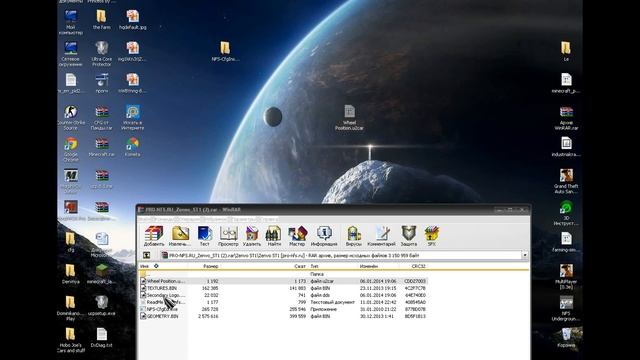640x360 pixels.
Task: Click the Вирусы (Virus scan) icon
Action: point(353,236)
